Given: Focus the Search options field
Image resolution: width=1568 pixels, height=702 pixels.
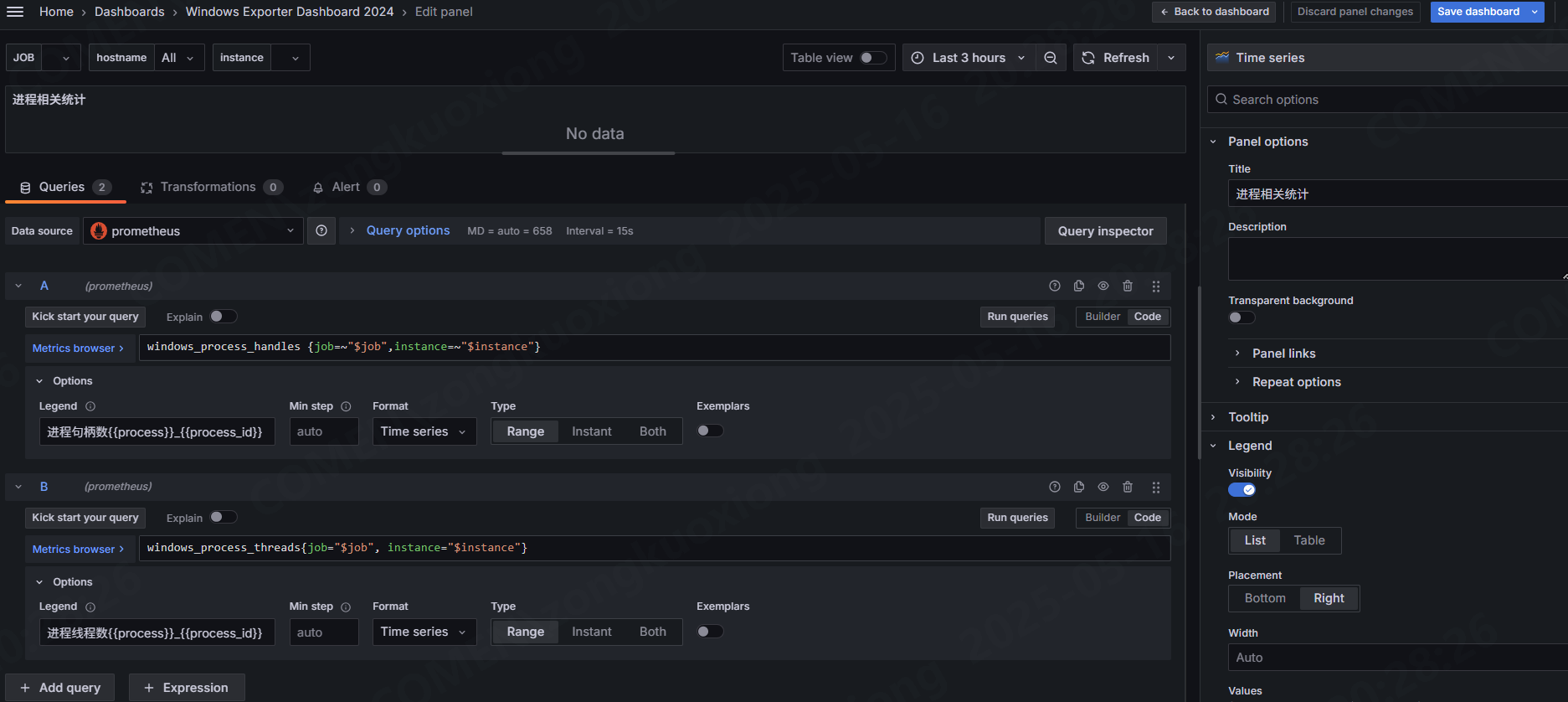Looking at the screenshot, I should (1387, 100).
